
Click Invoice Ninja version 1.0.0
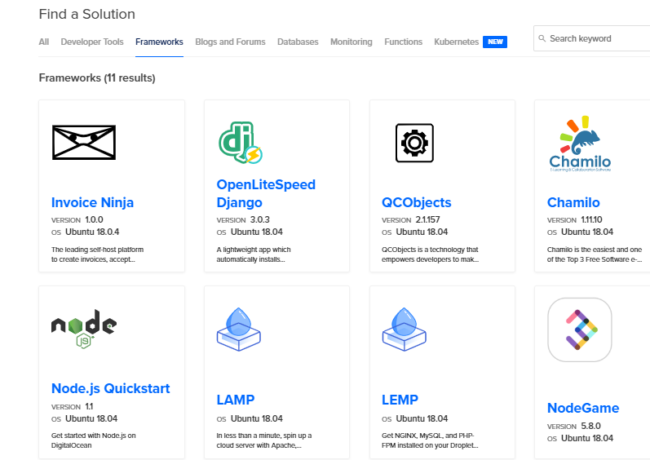coord(77,220)
